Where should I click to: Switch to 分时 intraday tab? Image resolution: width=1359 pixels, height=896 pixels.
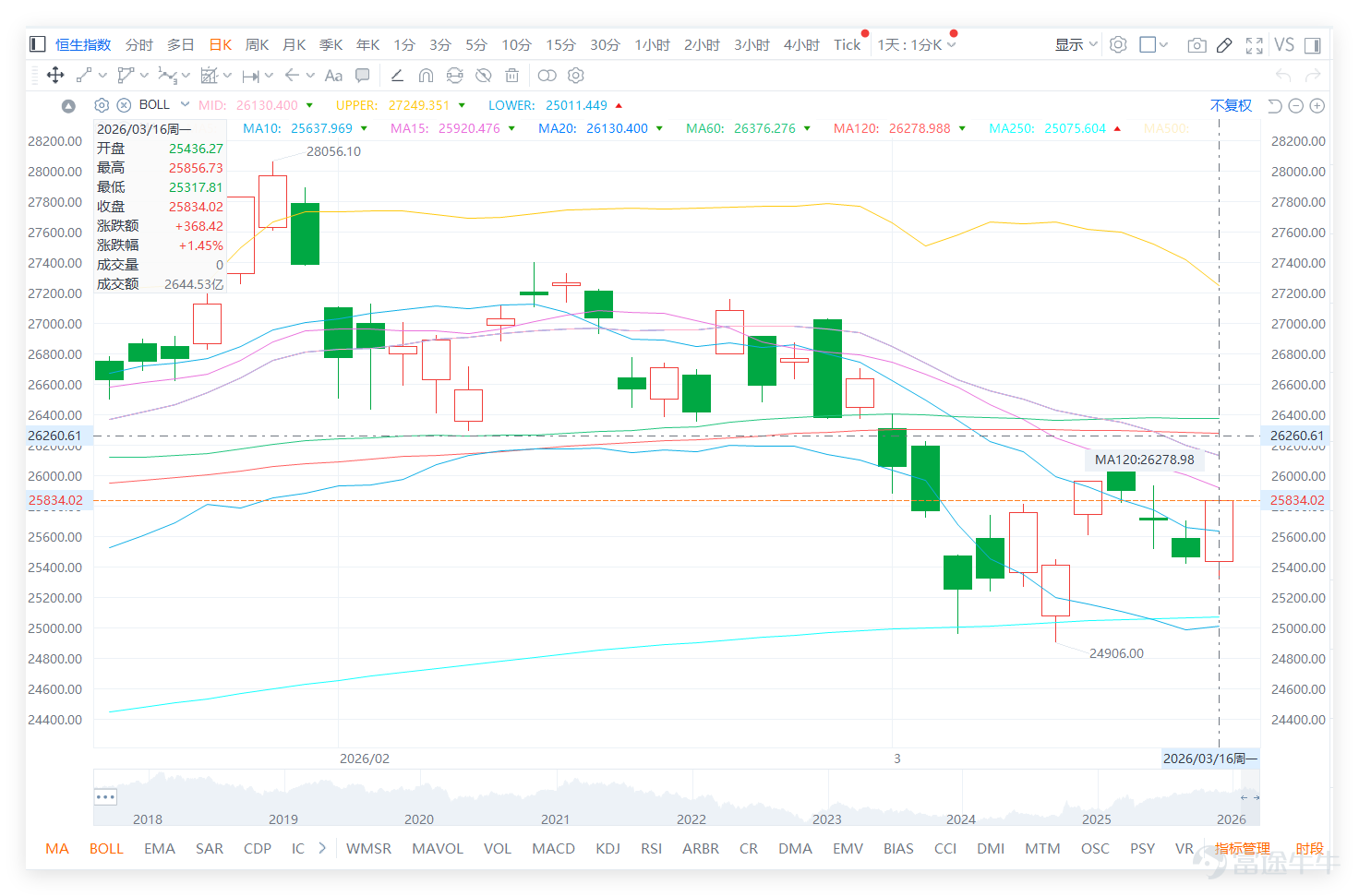click(x=139, y=44)
